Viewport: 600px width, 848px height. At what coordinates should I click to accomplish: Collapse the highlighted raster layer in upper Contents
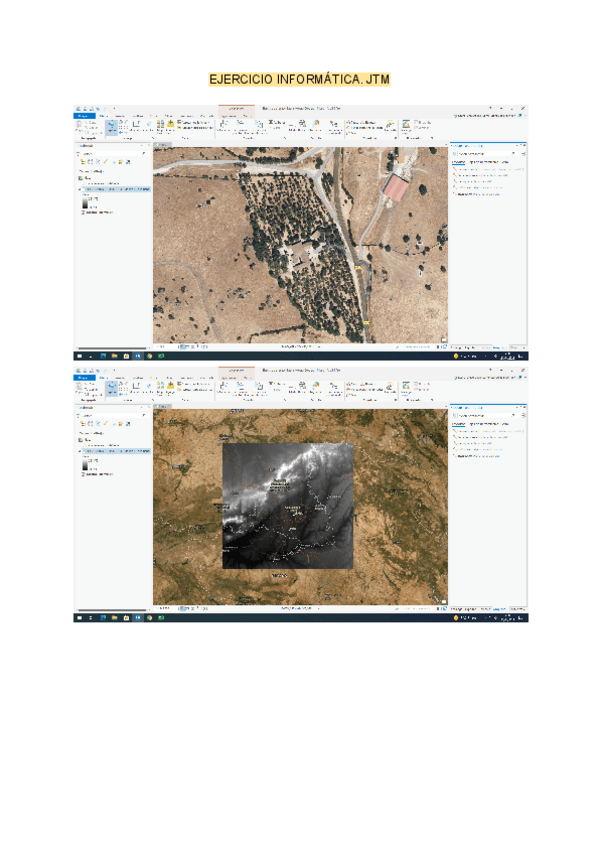coord(77,188)
